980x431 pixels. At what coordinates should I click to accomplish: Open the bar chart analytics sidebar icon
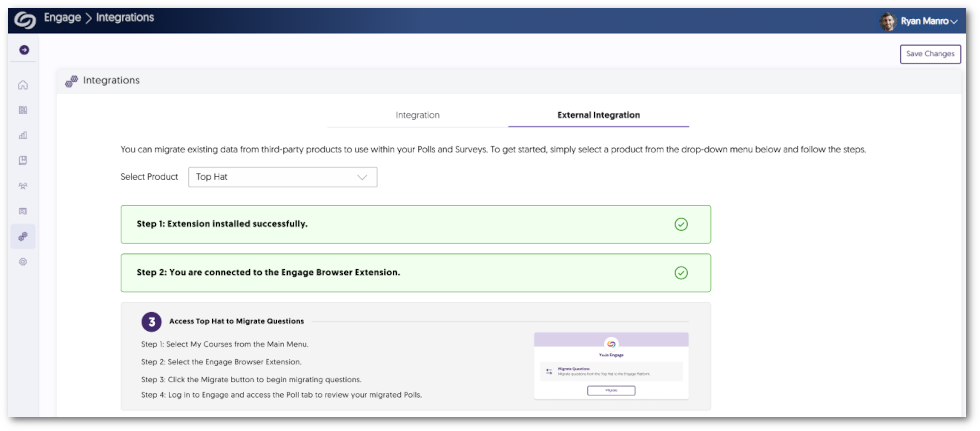23,135
